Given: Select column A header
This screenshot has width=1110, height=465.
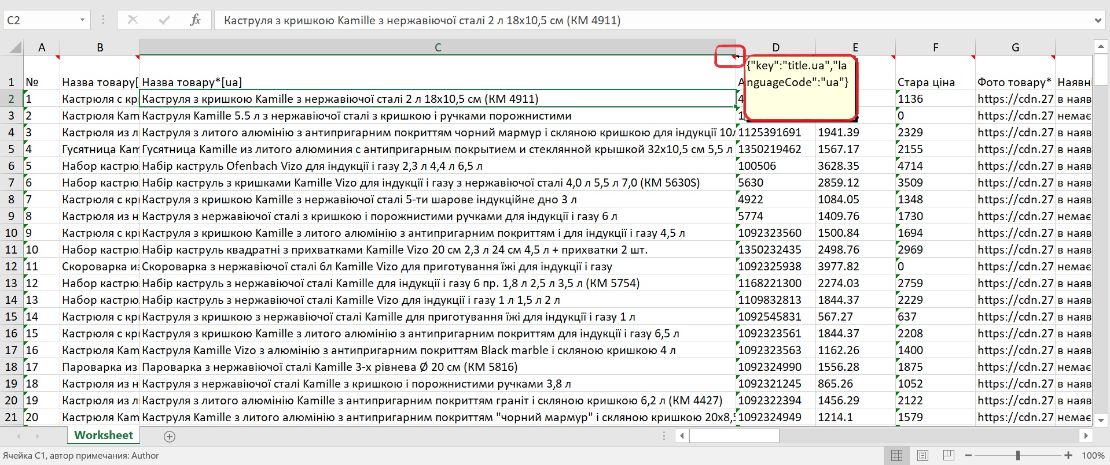Looking at the screenshot, I should coord(41,47).
